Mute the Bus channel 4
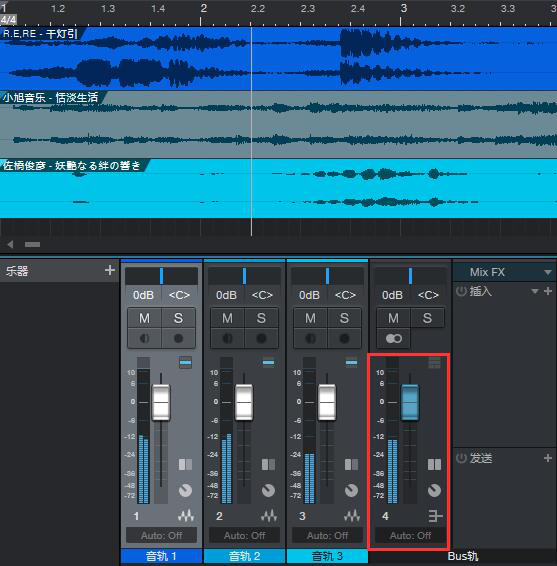The image size is (557, 566). point(393,318)
